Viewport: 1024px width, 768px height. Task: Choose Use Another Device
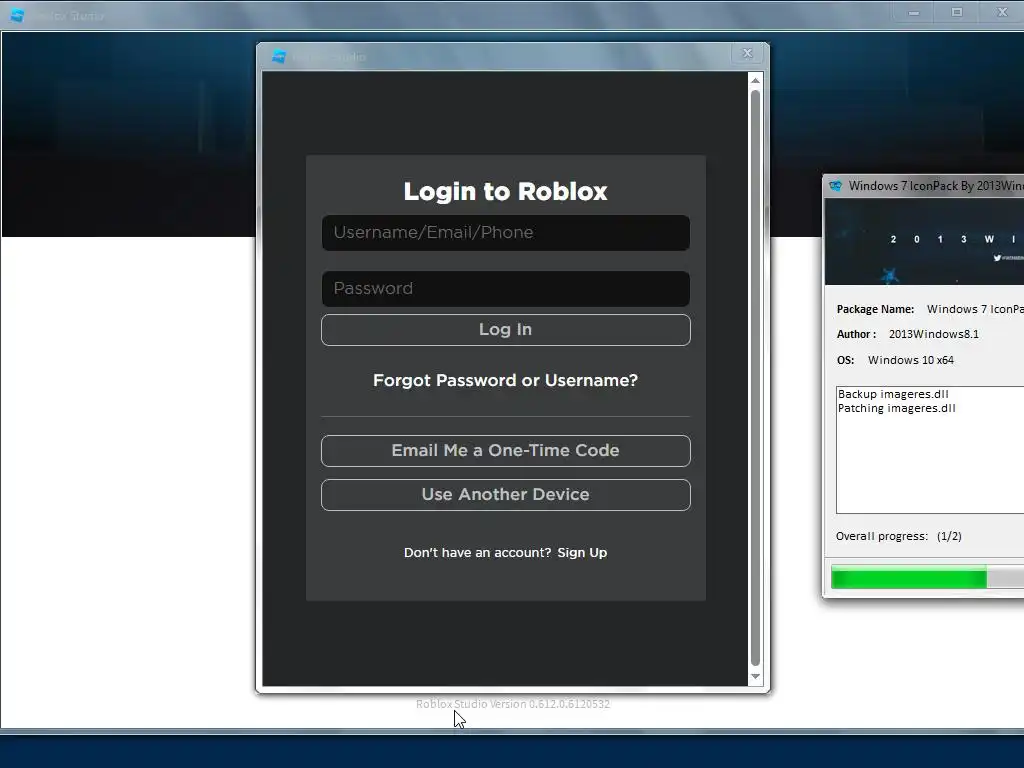point(505,495)
